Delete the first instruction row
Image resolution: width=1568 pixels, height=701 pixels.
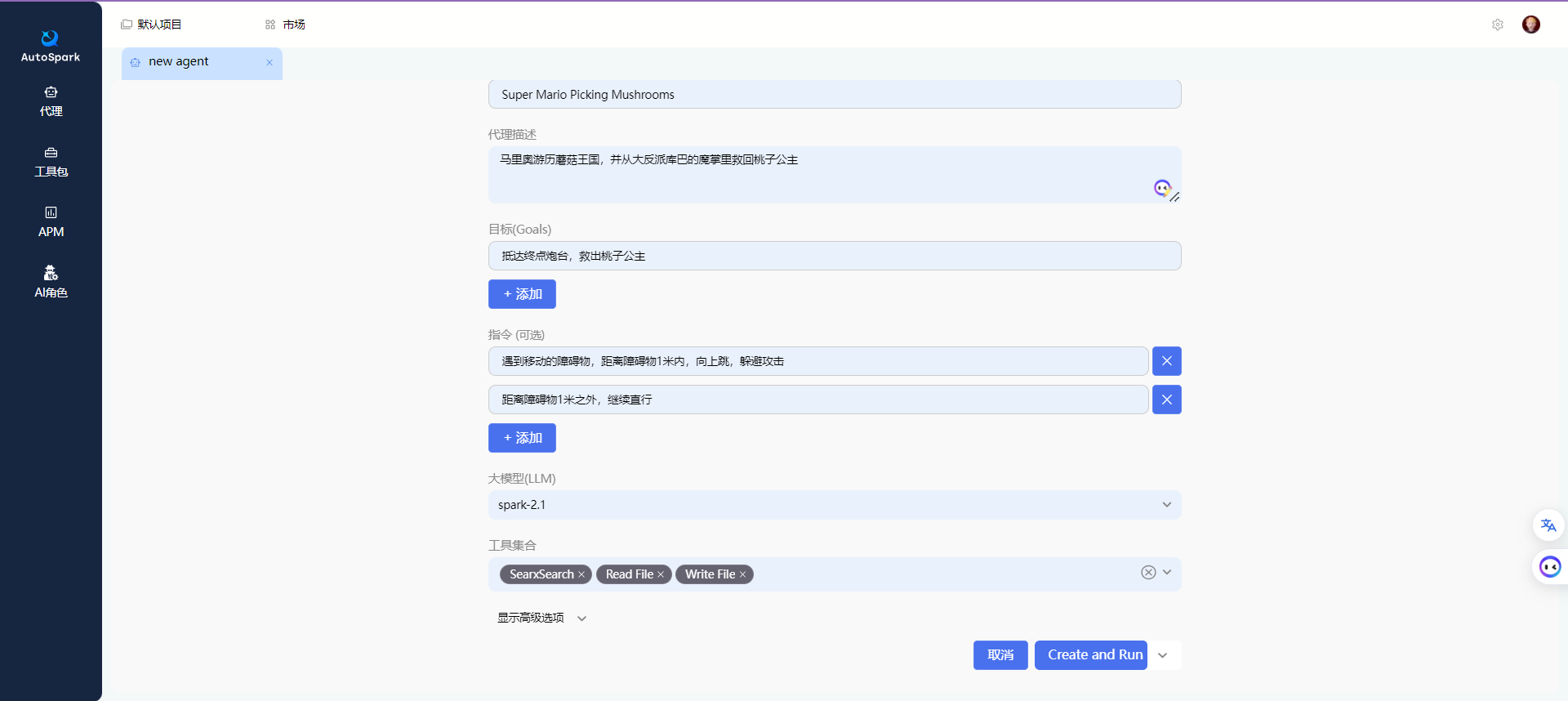point(1166,361)
